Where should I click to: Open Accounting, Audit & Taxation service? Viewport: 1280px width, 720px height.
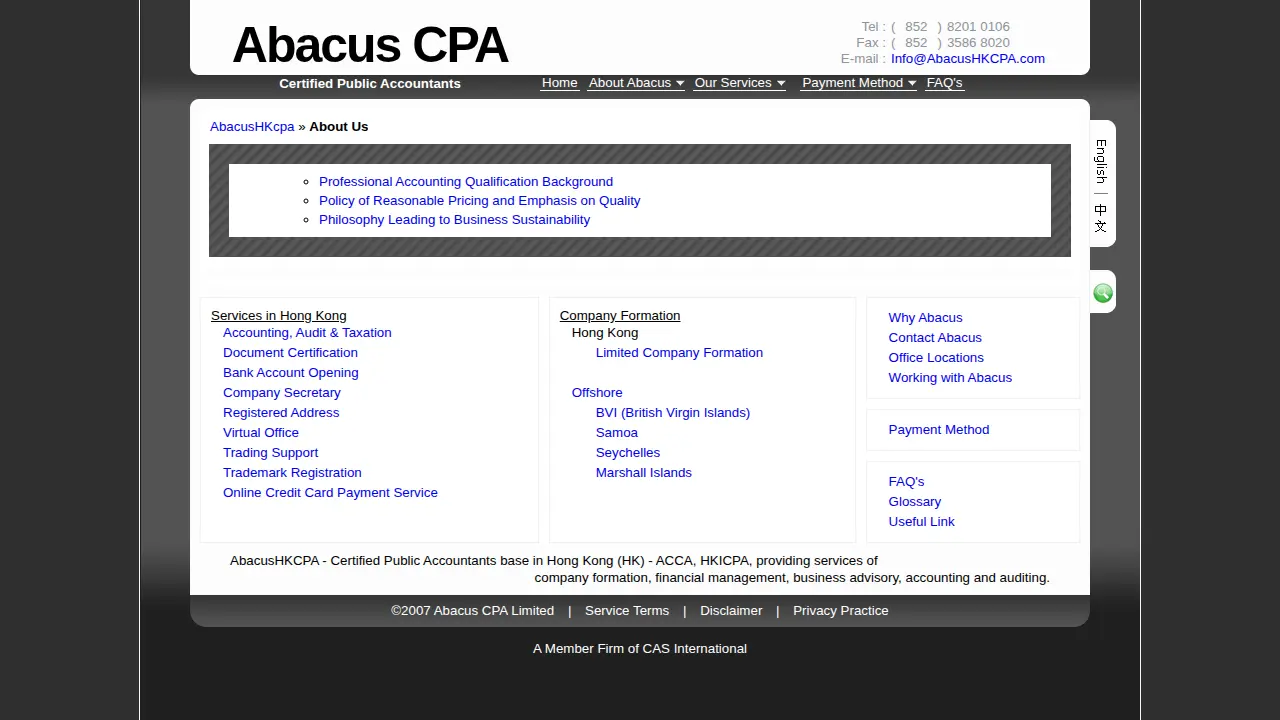pos(307,333)
